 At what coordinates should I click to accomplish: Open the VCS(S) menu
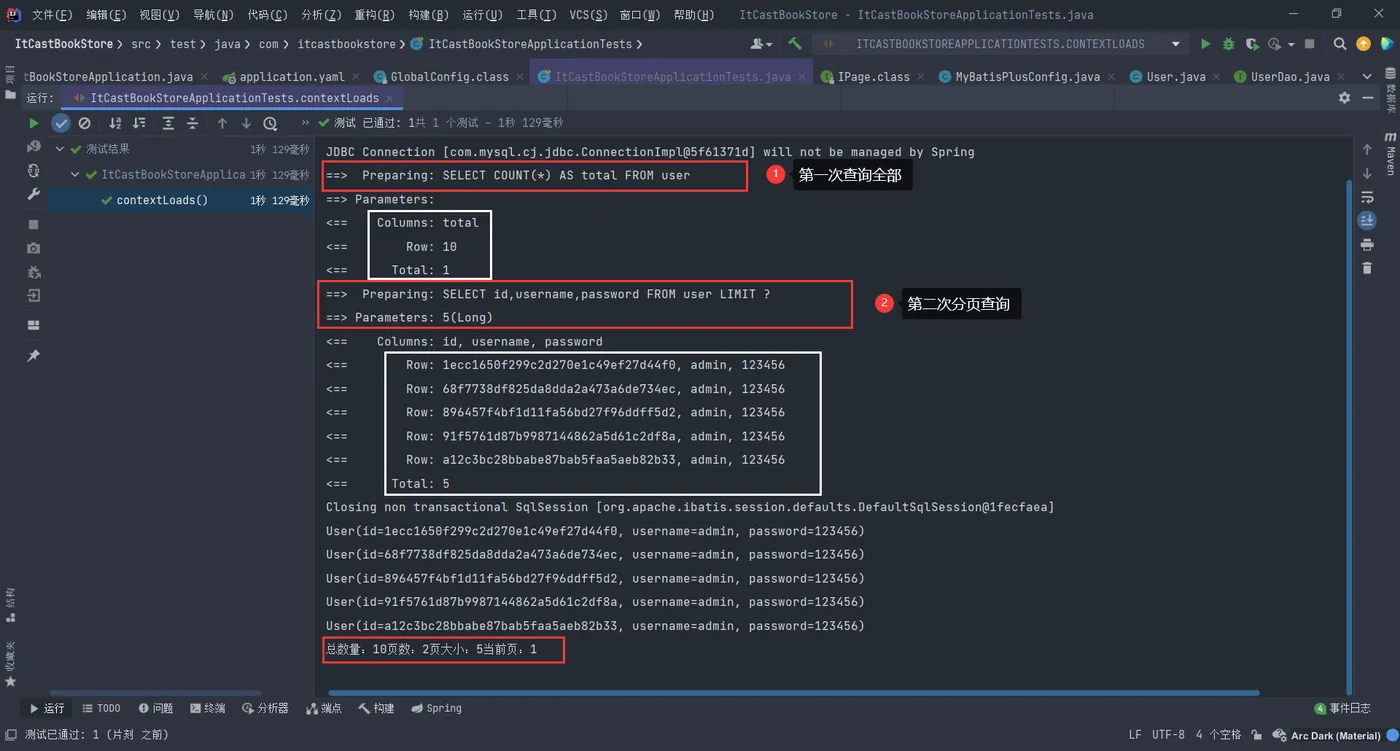[588, 15]
